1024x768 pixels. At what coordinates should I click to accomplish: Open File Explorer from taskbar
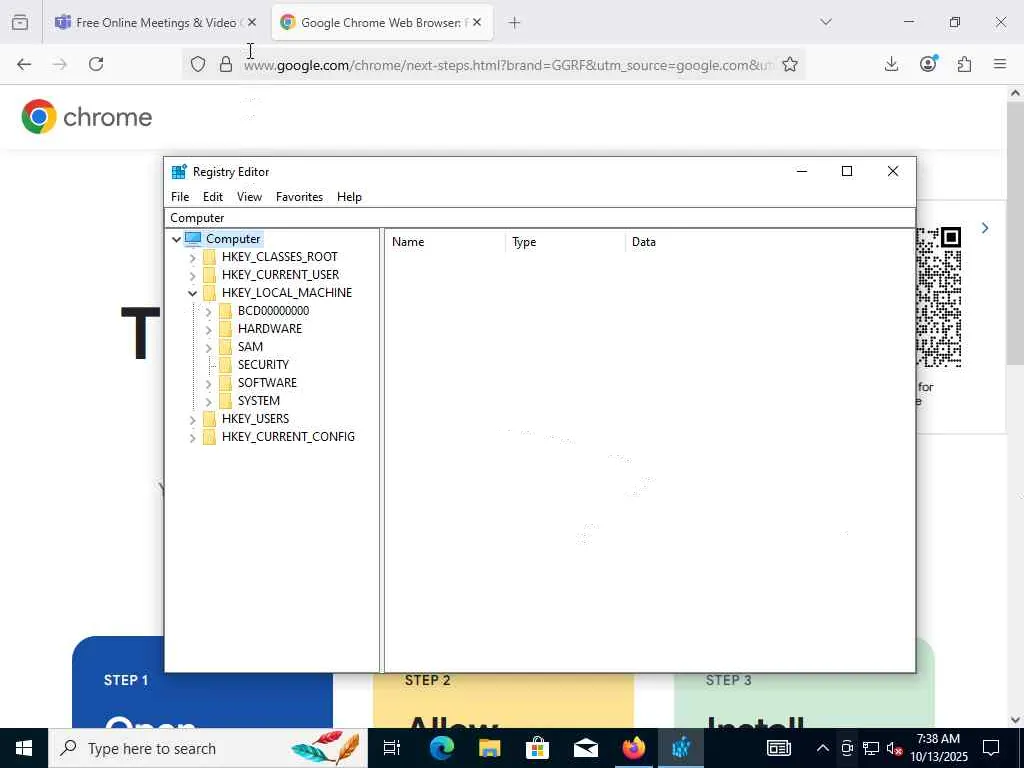(x=489, y=748)
